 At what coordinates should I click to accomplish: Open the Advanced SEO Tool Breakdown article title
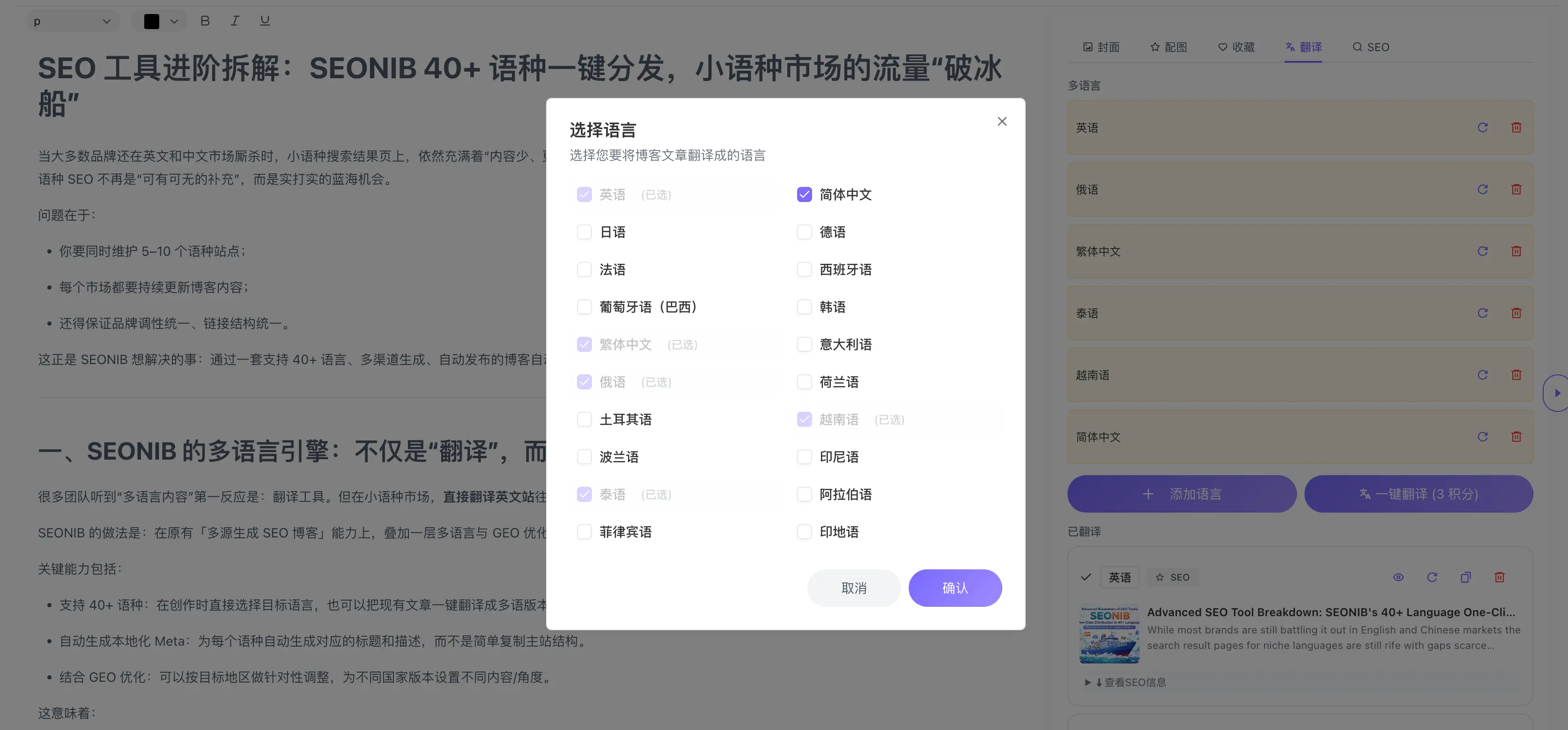1331,612
